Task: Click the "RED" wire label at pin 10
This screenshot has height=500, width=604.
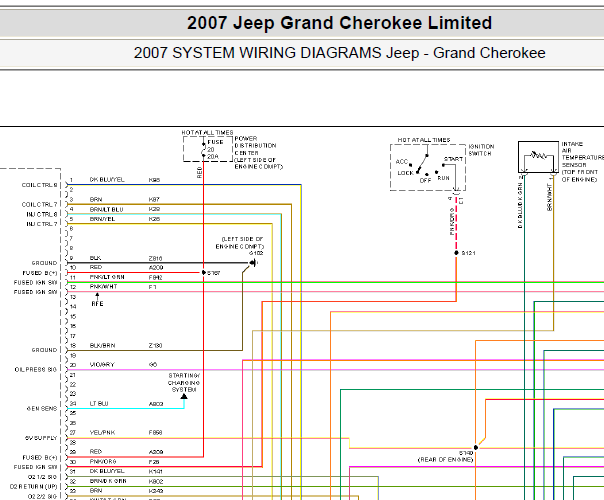Action: point(96,267)
